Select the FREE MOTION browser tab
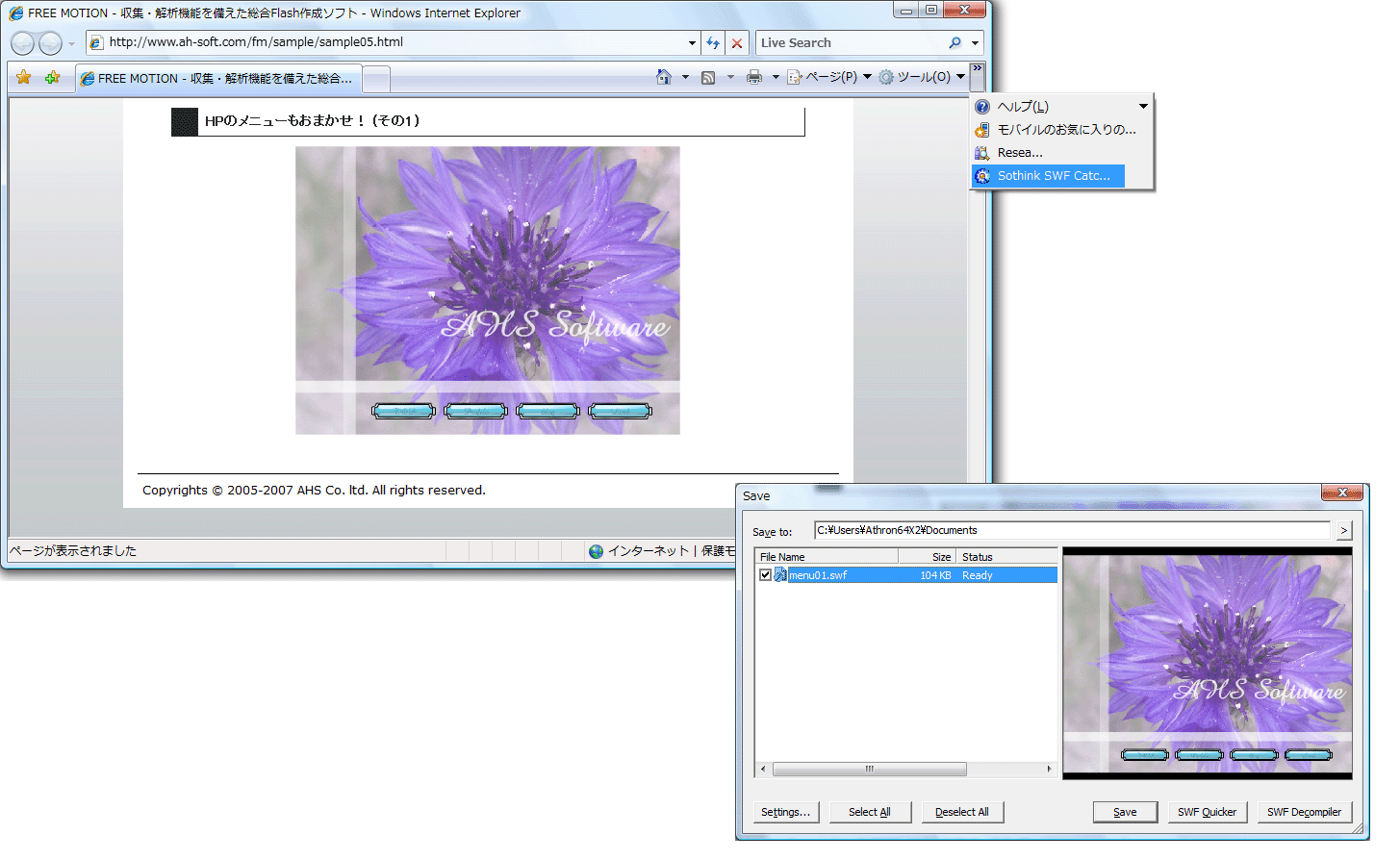The image size is (1400, 860). pyautogui.click(x=218, y=79)
